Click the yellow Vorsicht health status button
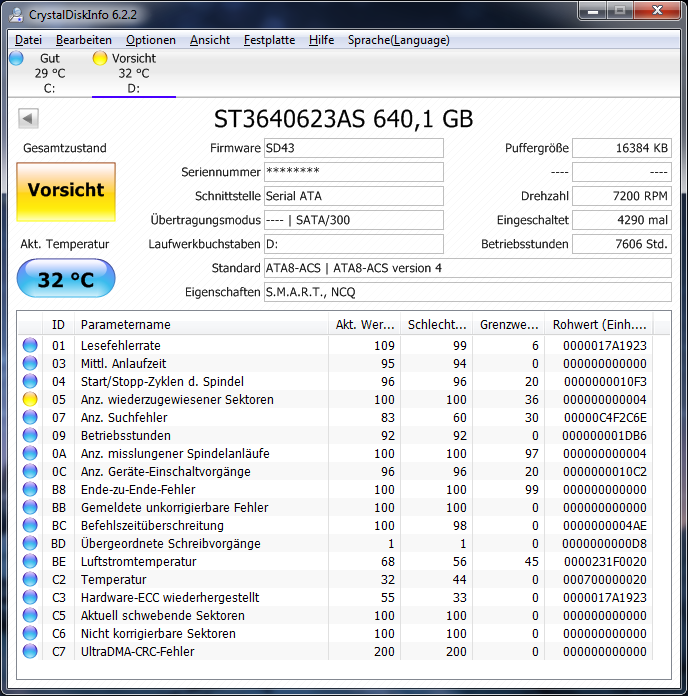Image resolution: width=688 pixels, height=696 pixels. click(66, 191)
